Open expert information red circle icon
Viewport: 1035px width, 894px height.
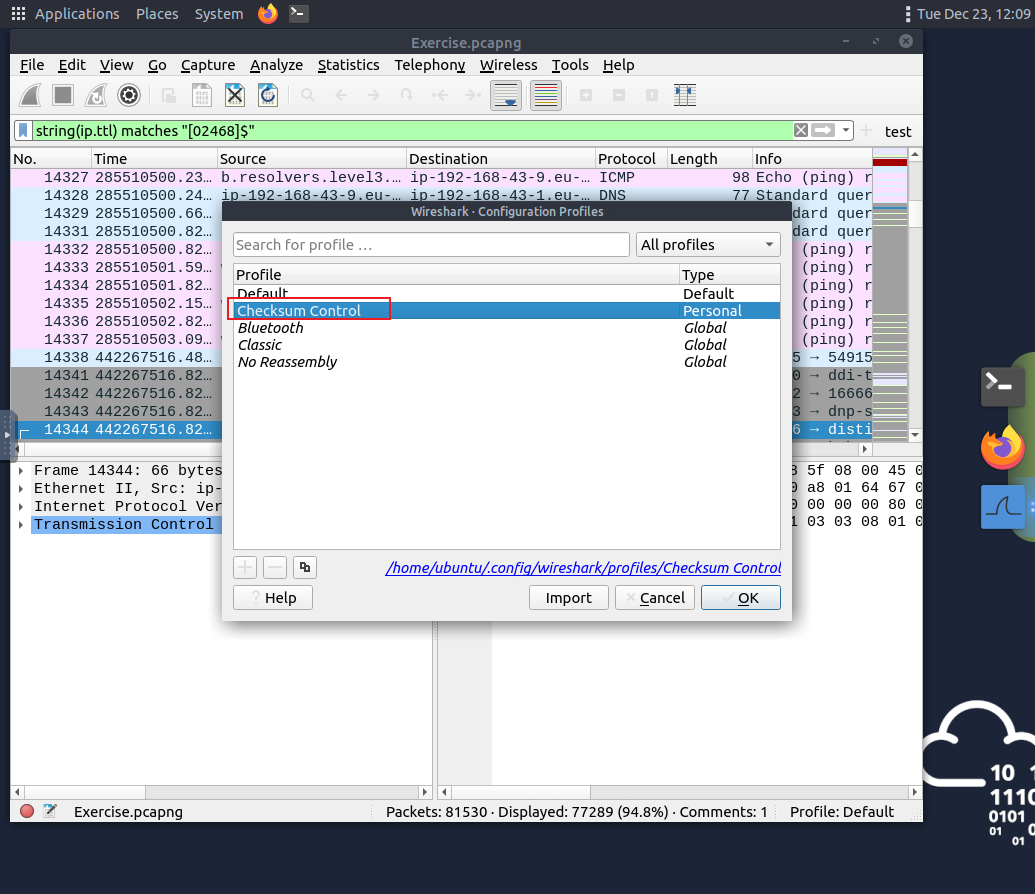27,811
